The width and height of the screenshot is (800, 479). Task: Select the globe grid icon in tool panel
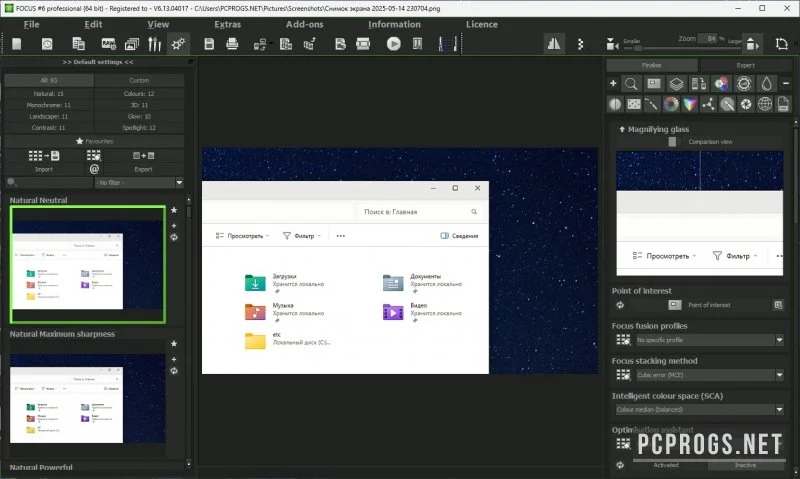(x=764, y=104)
